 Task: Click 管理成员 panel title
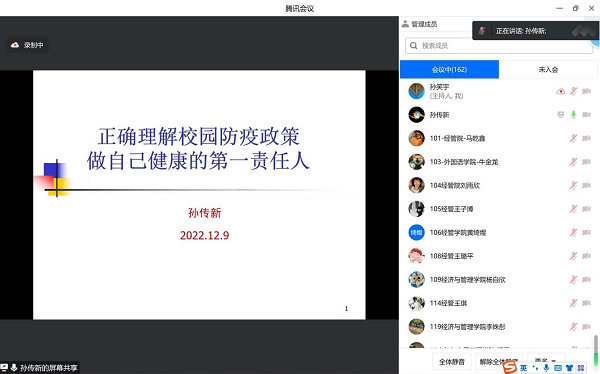[x=424, y=24]
